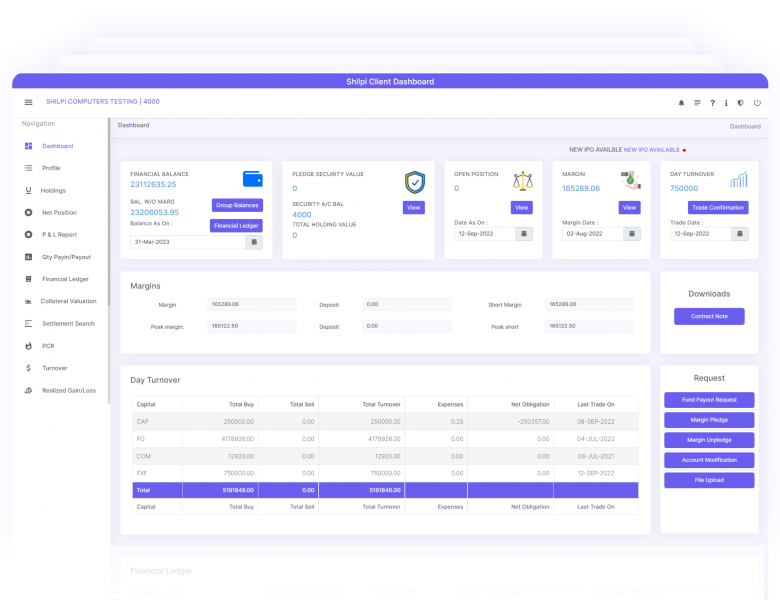Viewport: 780px width, 600px height.
Task: Click the Turnover dollar icon
Action: [x=28, y=368]
